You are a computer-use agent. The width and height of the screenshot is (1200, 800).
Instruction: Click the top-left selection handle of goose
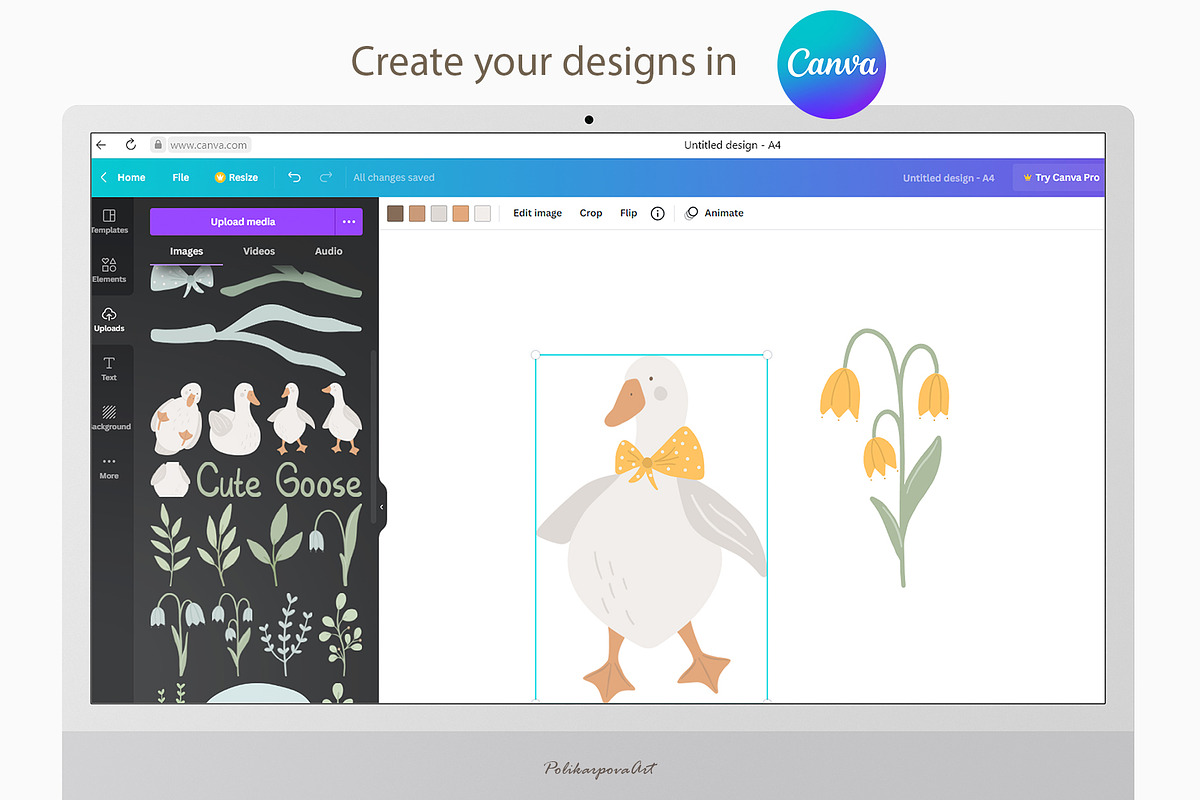(x=536, y=355)
